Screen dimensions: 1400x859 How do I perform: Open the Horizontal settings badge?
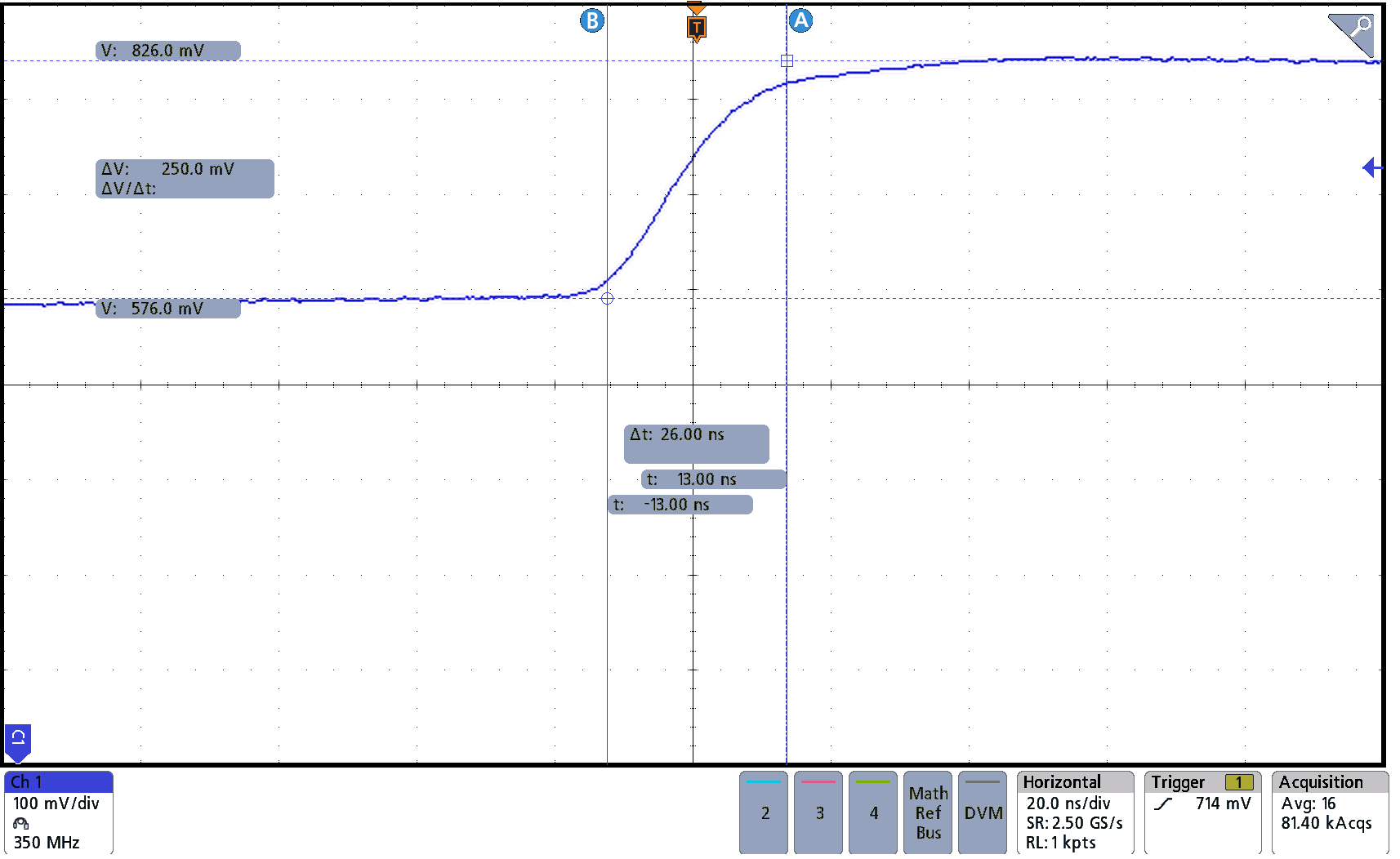[1075, 812]
